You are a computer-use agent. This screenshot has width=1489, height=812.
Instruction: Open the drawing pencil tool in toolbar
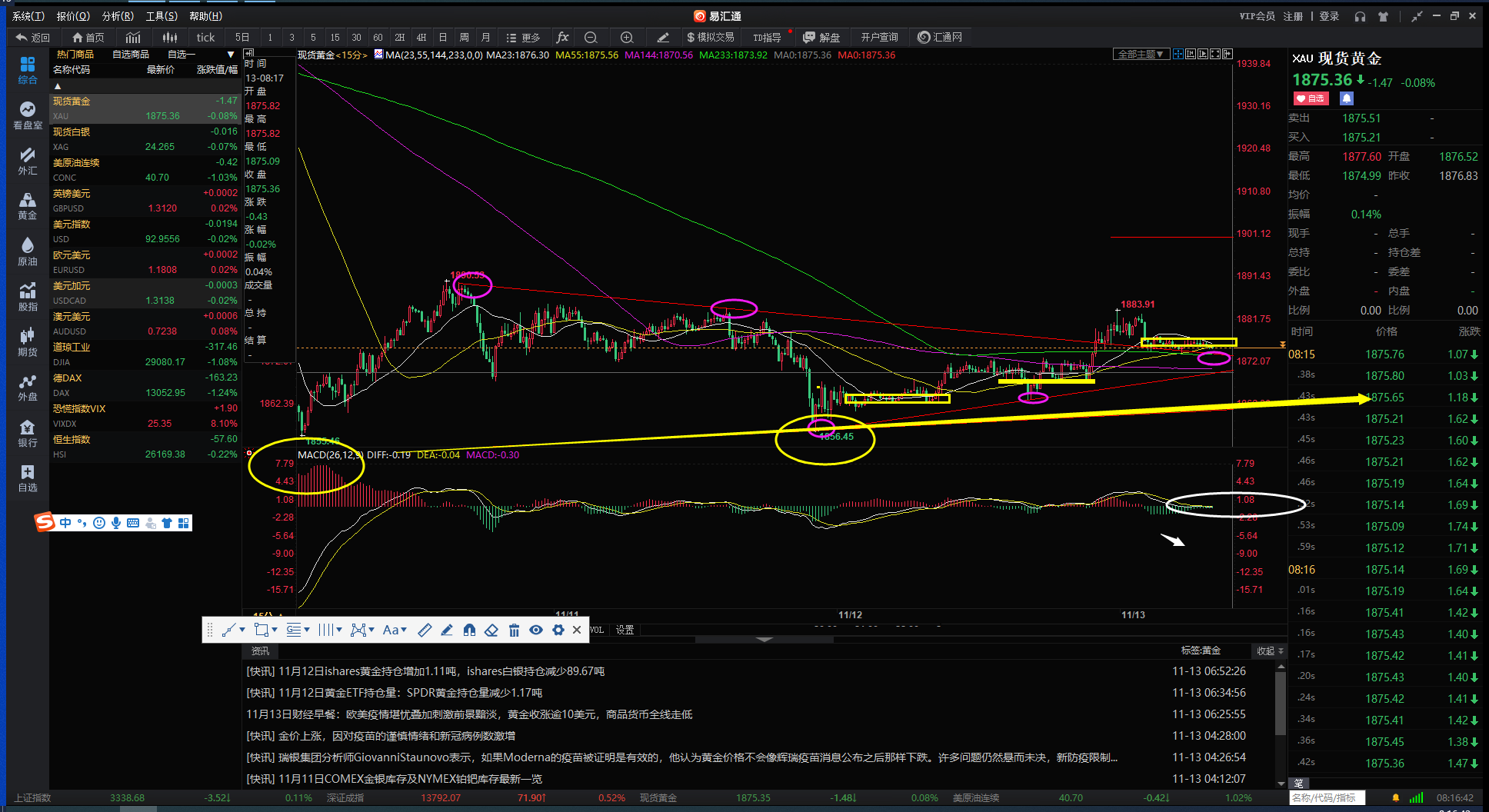(663, 37)
